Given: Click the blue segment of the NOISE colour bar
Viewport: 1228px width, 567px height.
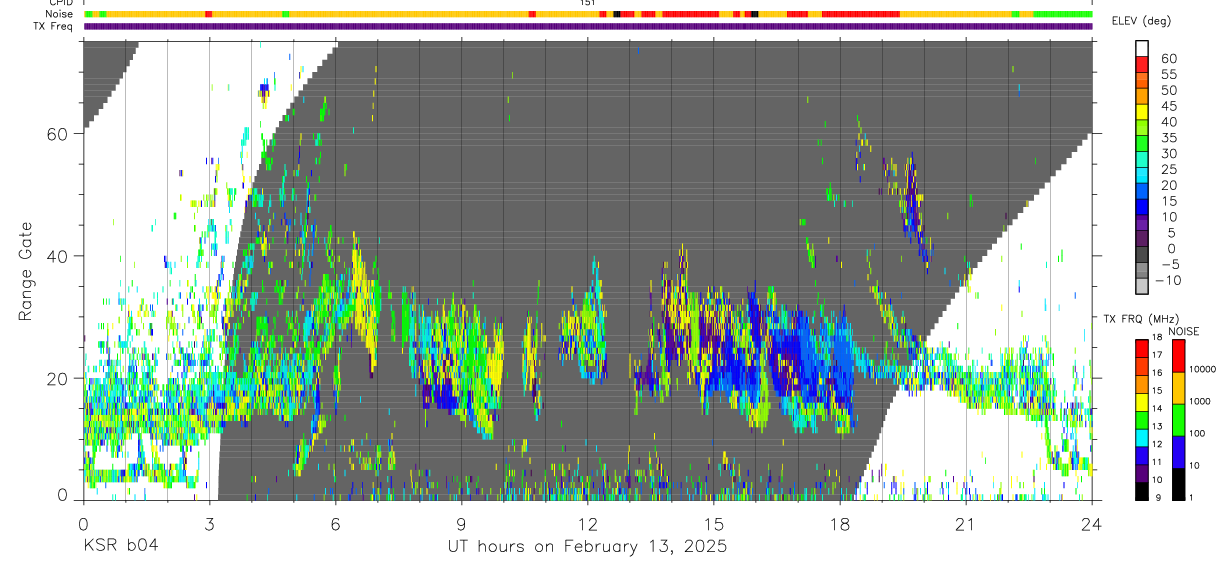Looking at the screenshot, I should coord(1177,452).
